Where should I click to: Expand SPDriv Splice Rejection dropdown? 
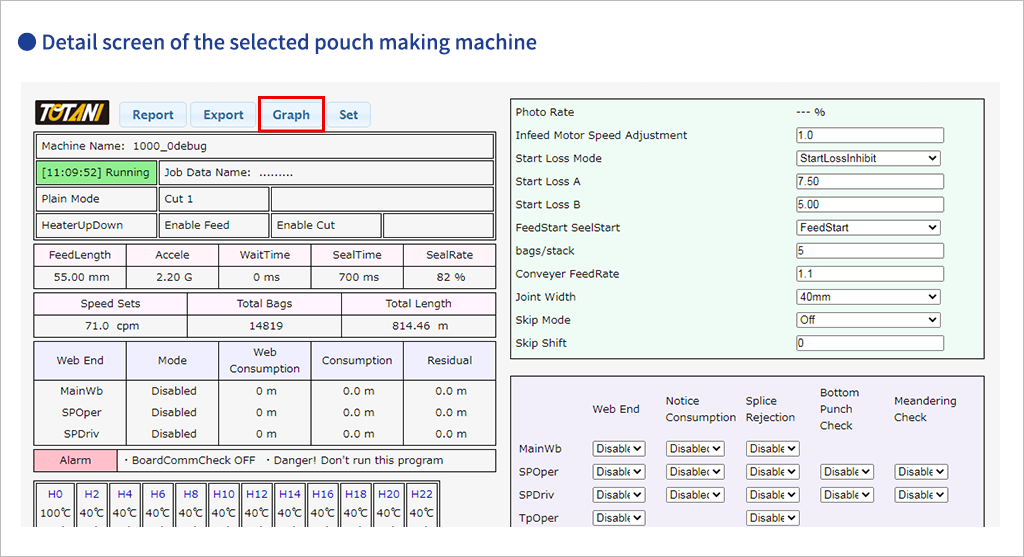773,495
